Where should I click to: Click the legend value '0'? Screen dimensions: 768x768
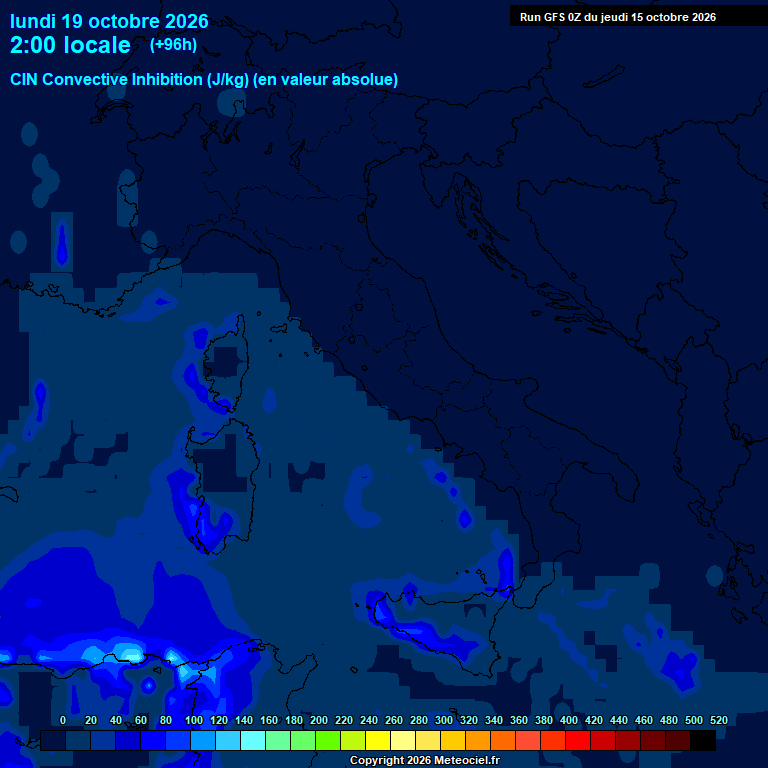pyautogui.click(x=63, y=720)
